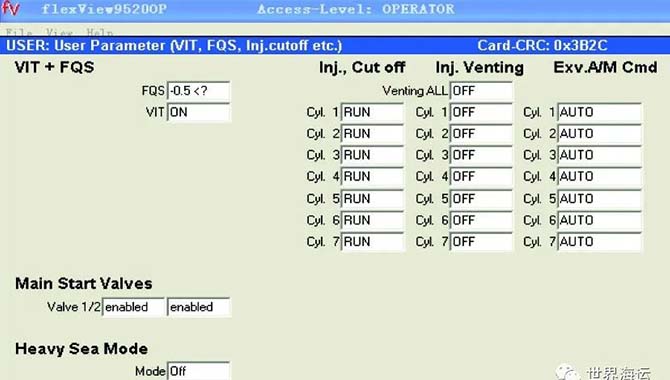Click Cyl. 1 injection cut off RUN field
Viewport: 670px width, 380px height.
(372, 112)
